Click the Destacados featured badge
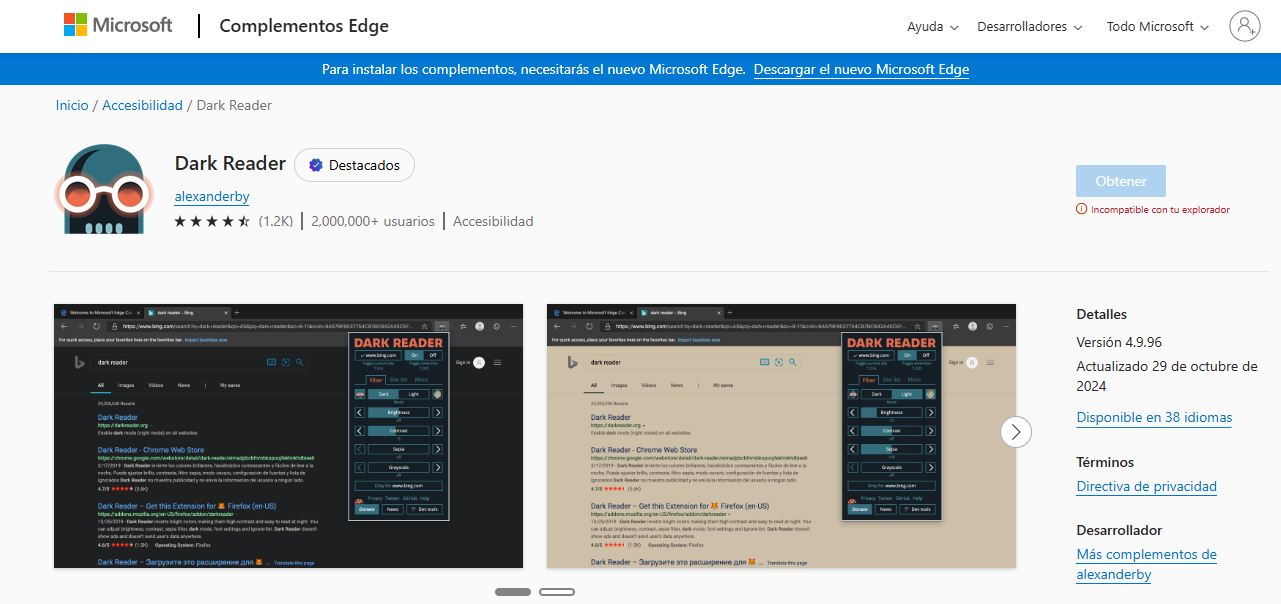This screenshot has width=1281, height=604. click(354, 165)
